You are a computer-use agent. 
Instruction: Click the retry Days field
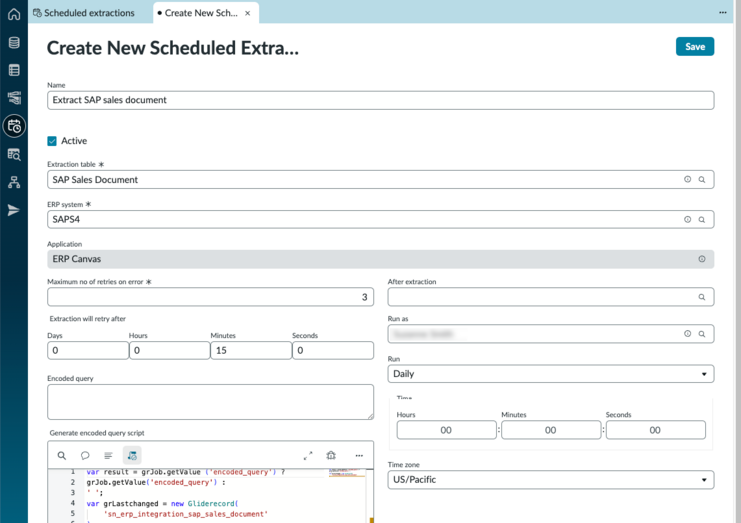(x=88, y=351)
